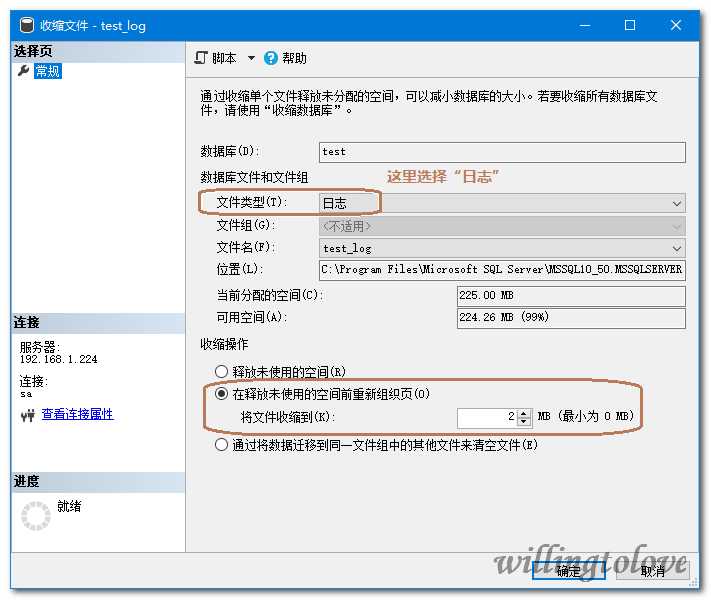Viewport: 711px width, 600px height.
Task: Increase 将文件收缩到 value with up arrow
Action: pyautogui.click(x=524, y=413)
